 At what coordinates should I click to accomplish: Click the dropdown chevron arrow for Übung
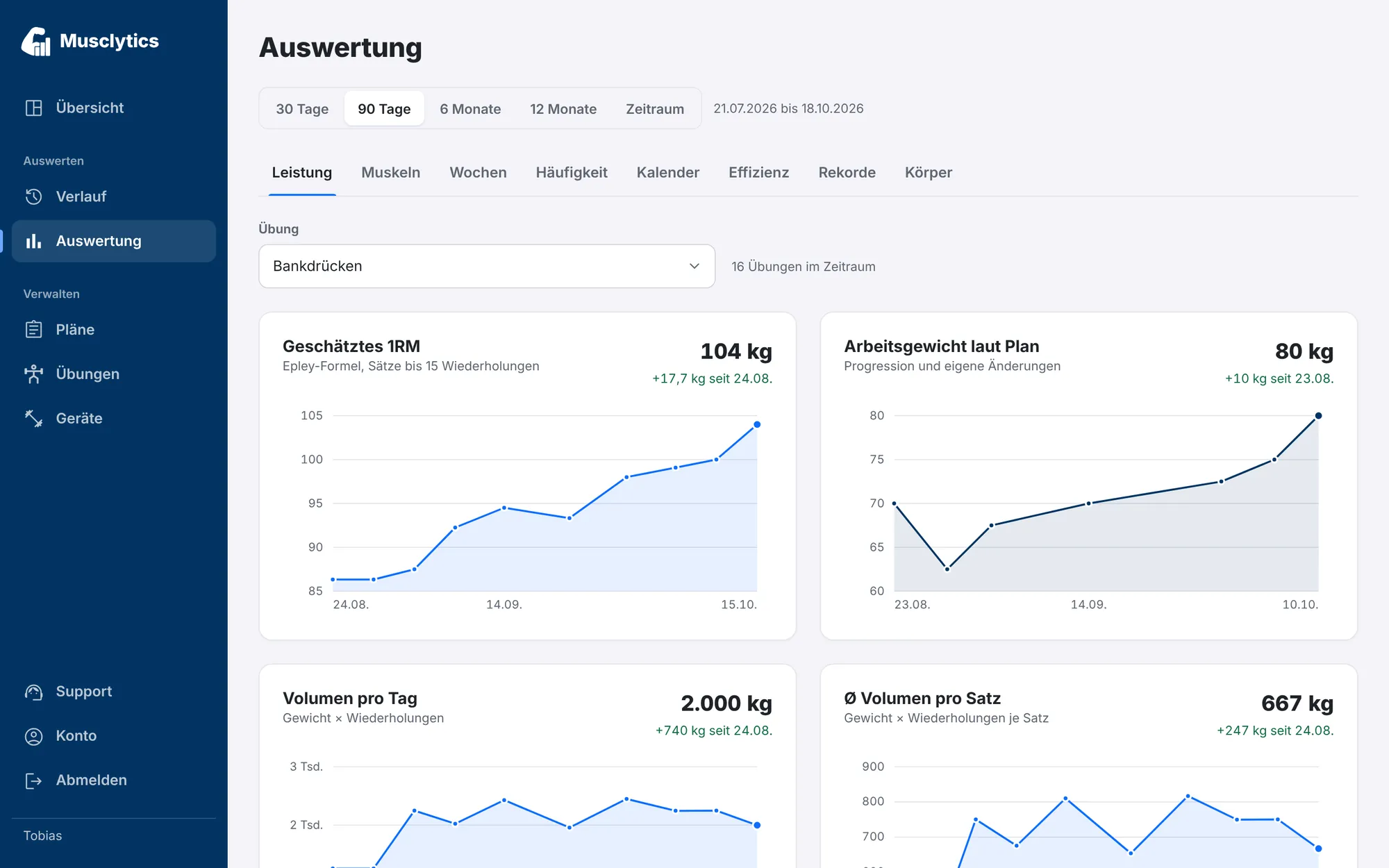694,266
